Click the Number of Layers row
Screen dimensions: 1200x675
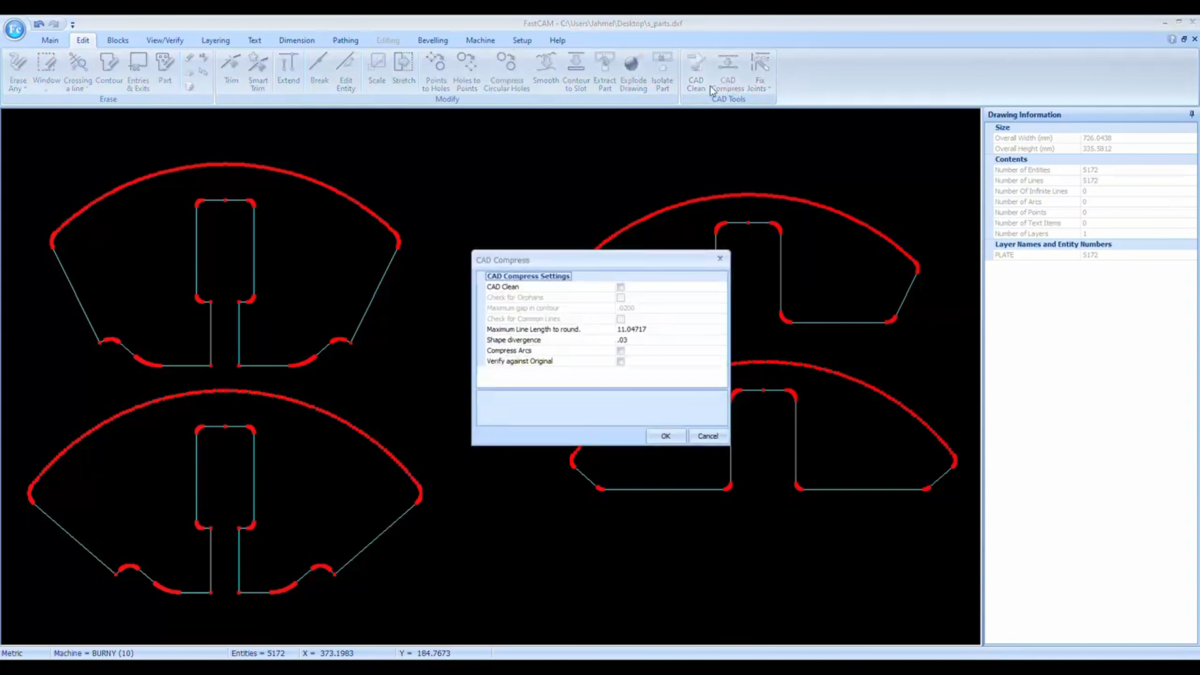1091,234
